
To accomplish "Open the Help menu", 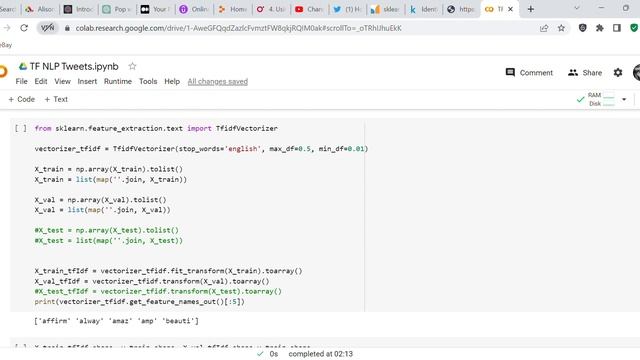I will tap(172, 81).
